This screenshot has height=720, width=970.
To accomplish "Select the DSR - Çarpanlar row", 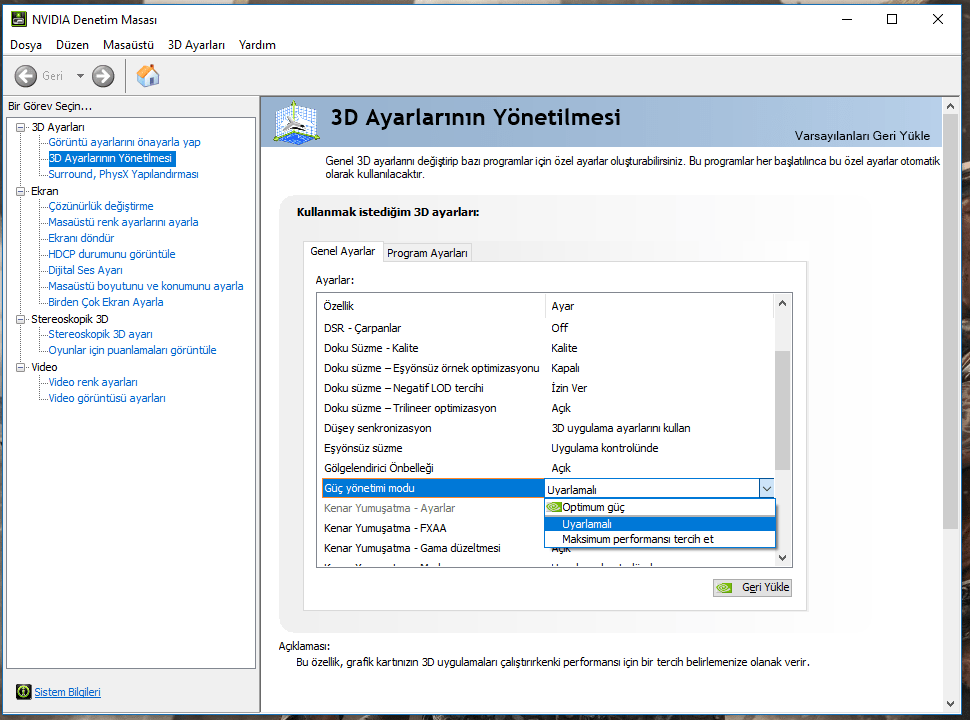I will click(x=547, y=328).
